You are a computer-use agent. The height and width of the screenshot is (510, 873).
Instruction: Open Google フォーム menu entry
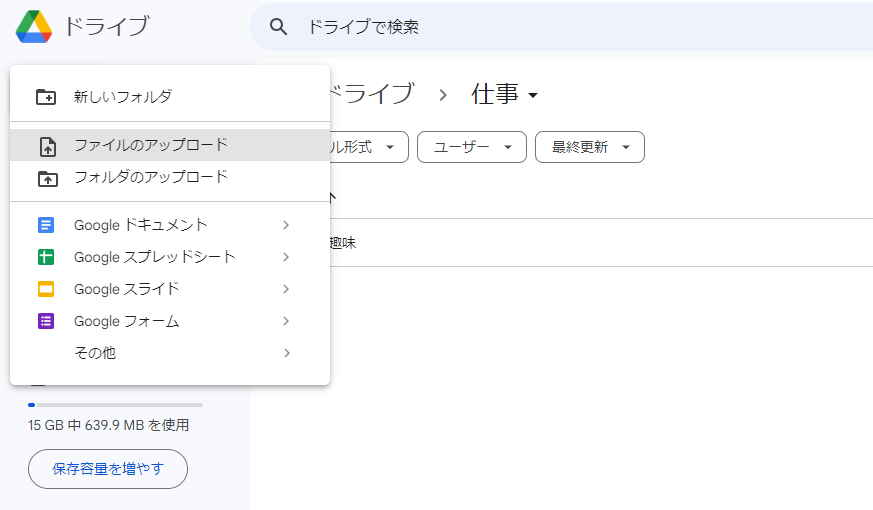tap(170, 321)
